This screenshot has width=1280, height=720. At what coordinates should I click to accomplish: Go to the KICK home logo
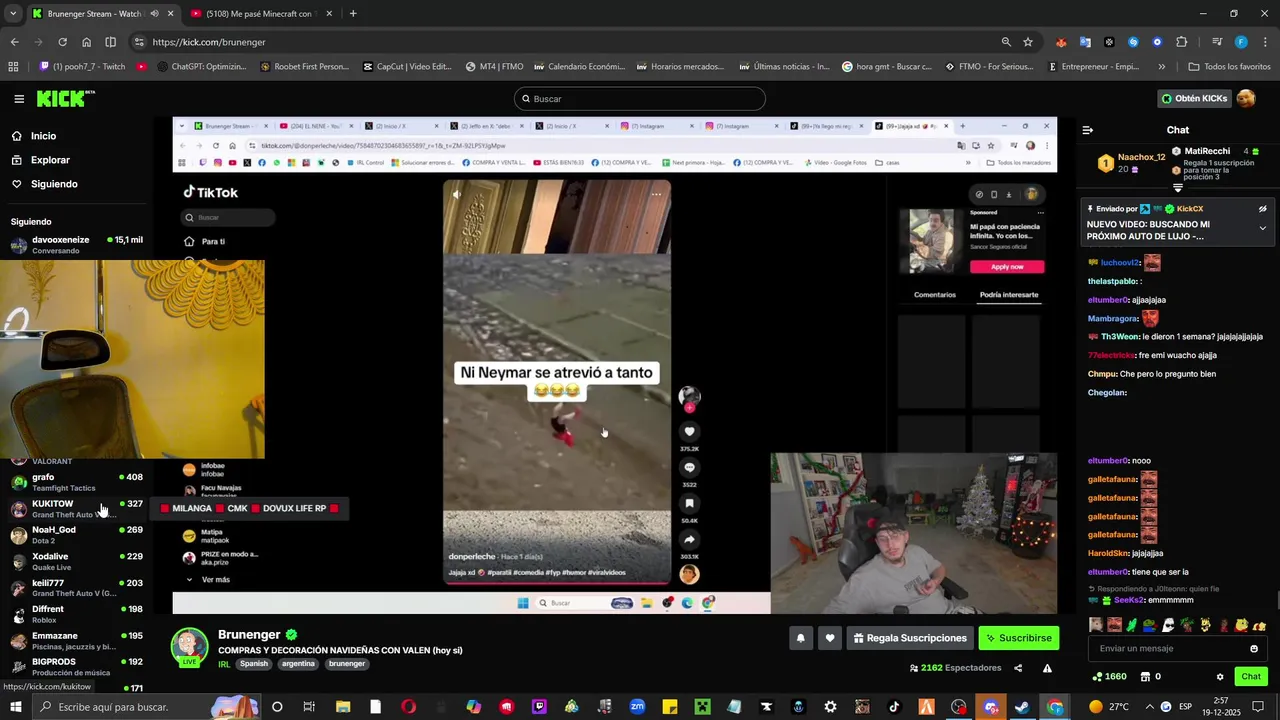click(65, 98)
